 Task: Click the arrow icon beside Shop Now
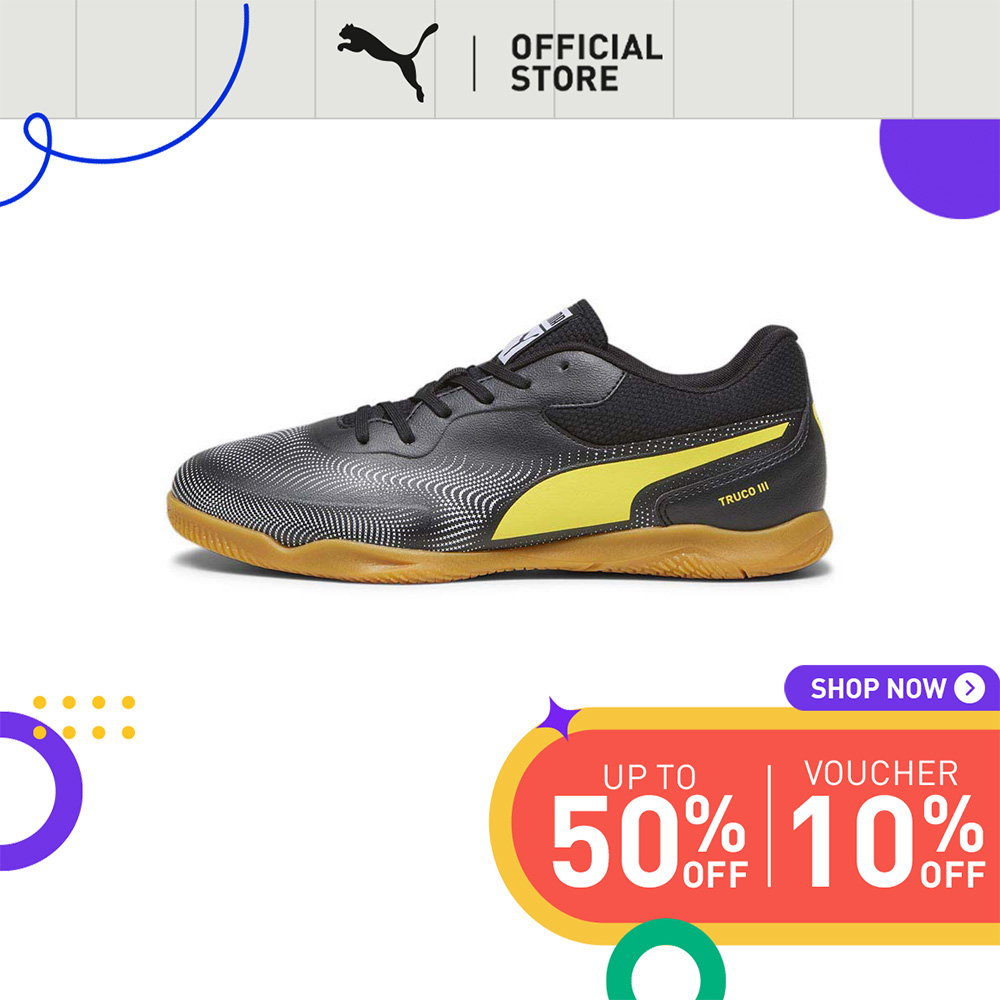969,688
